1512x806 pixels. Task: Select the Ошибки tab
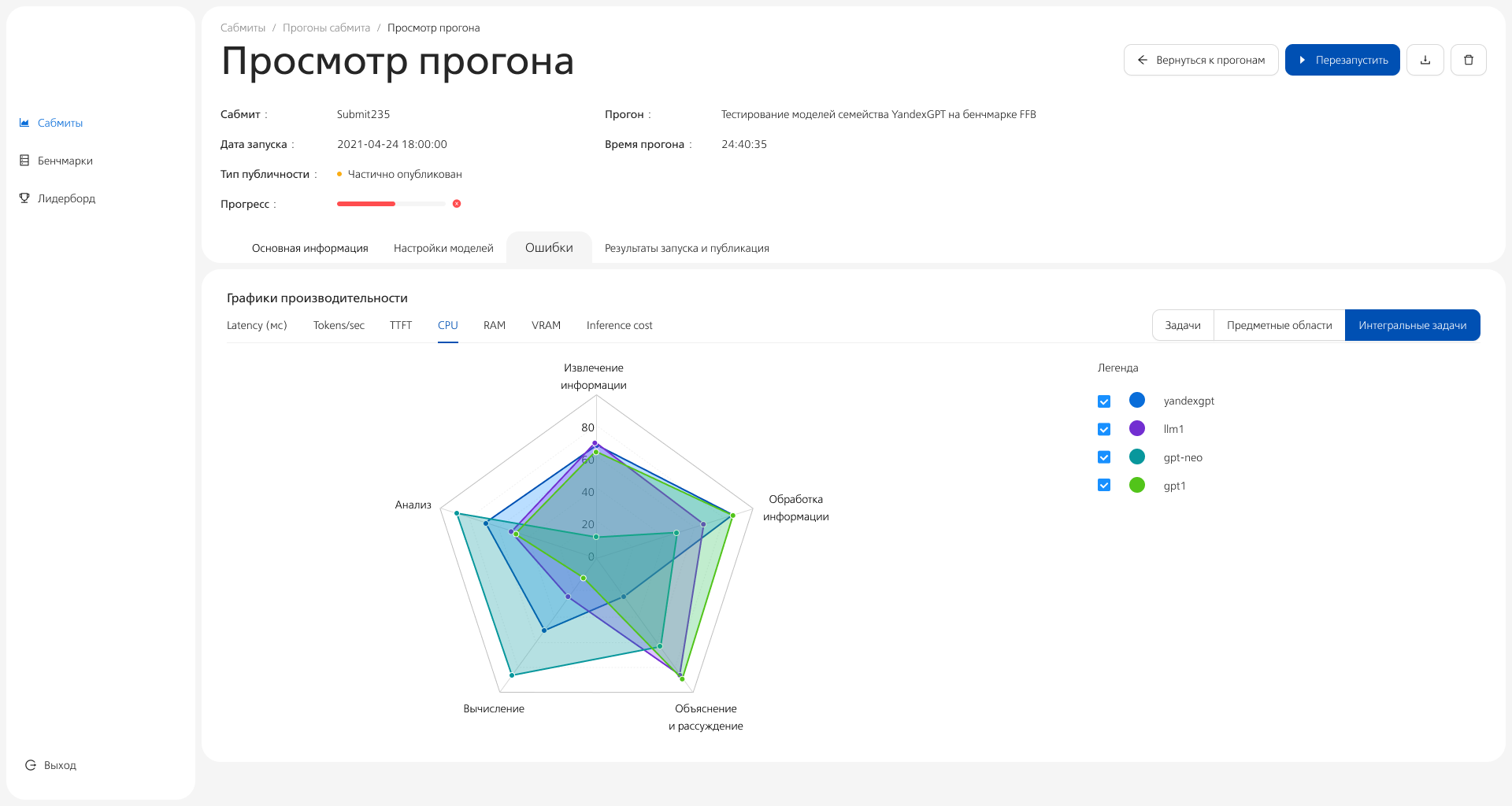549,248
